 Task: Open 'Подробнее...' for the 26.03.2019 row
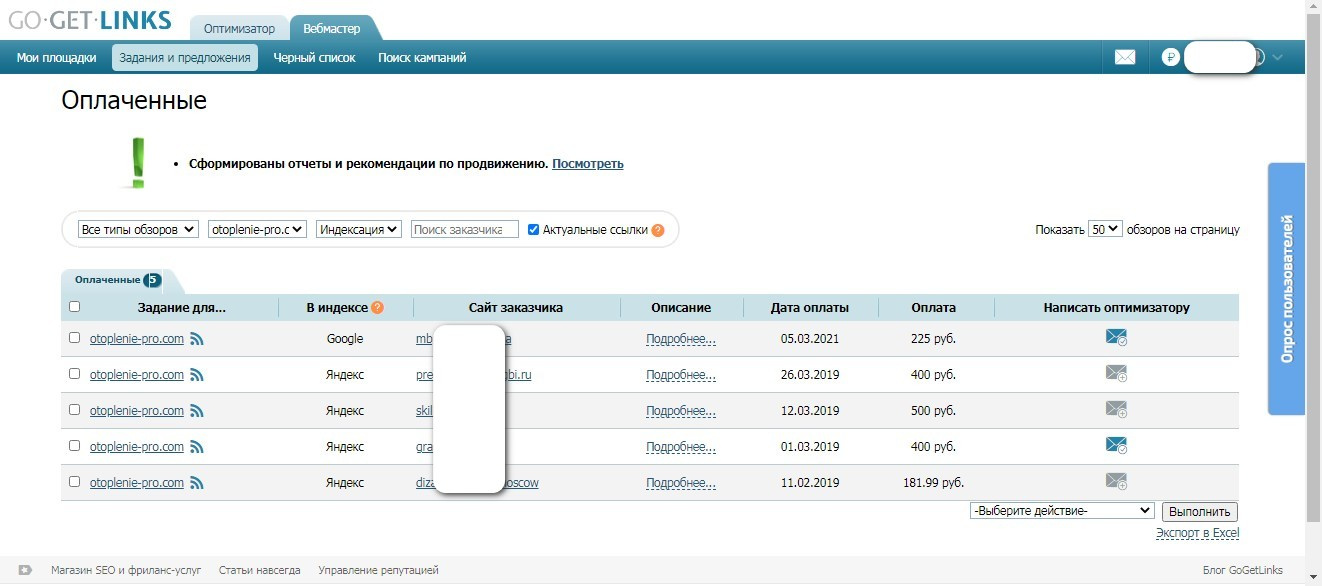point(681,375)
